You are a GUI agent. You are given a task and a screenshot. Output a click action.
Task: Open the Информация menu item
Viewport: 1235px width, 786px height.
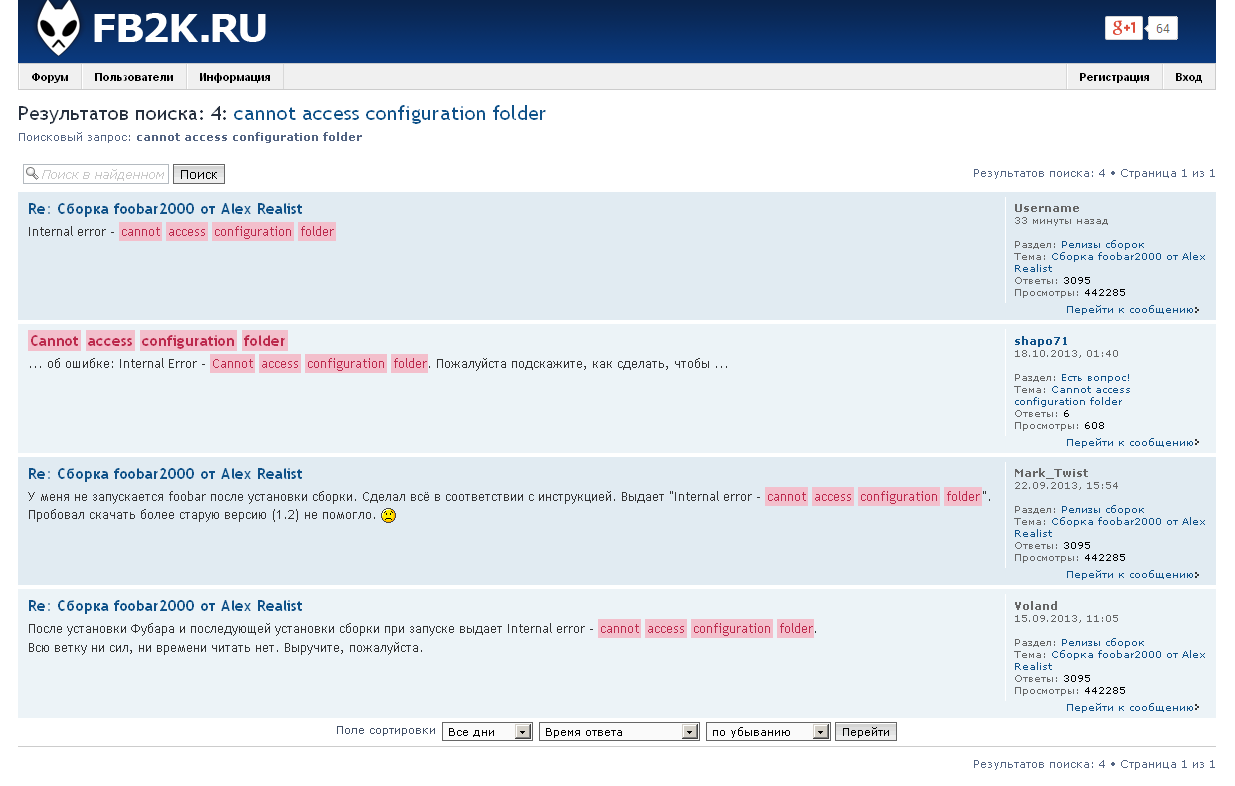click(235, 77)
